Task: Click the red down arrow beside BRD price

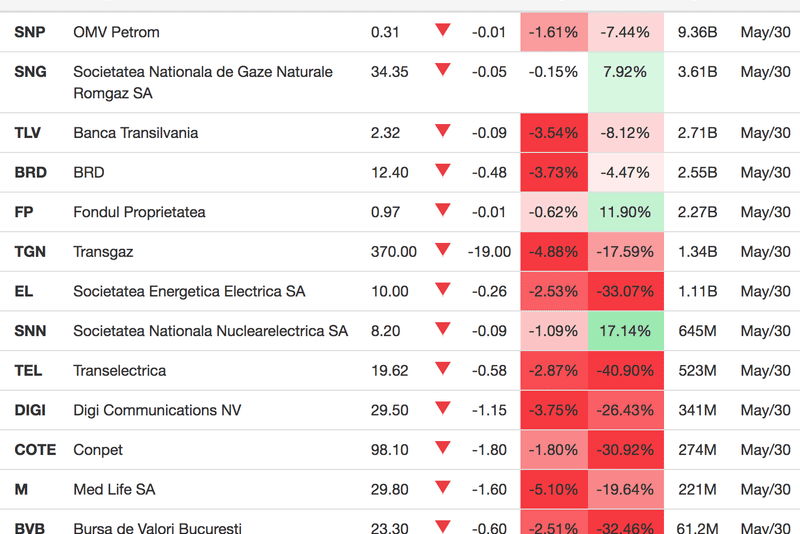Action: 442,170
